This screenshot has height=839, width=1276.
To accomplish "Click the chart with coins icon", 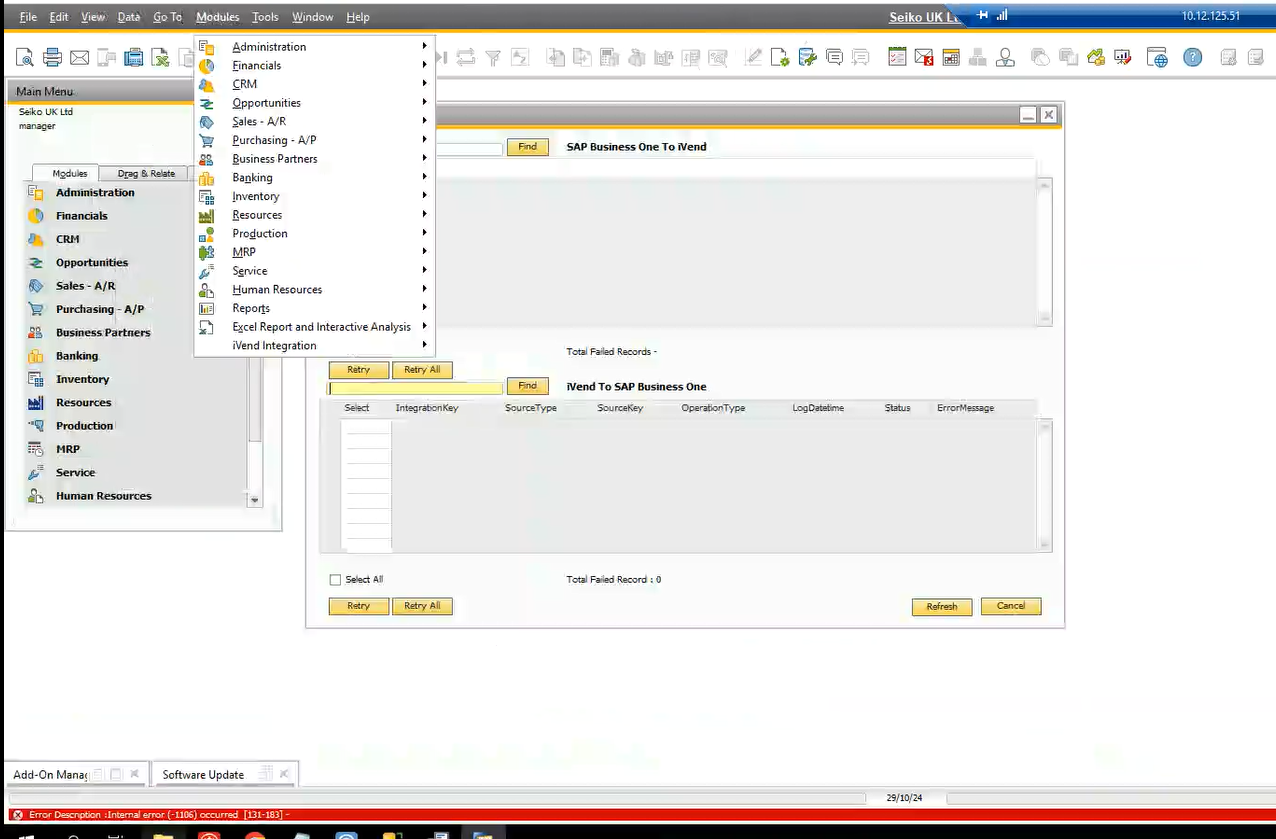I will 1096,58.
